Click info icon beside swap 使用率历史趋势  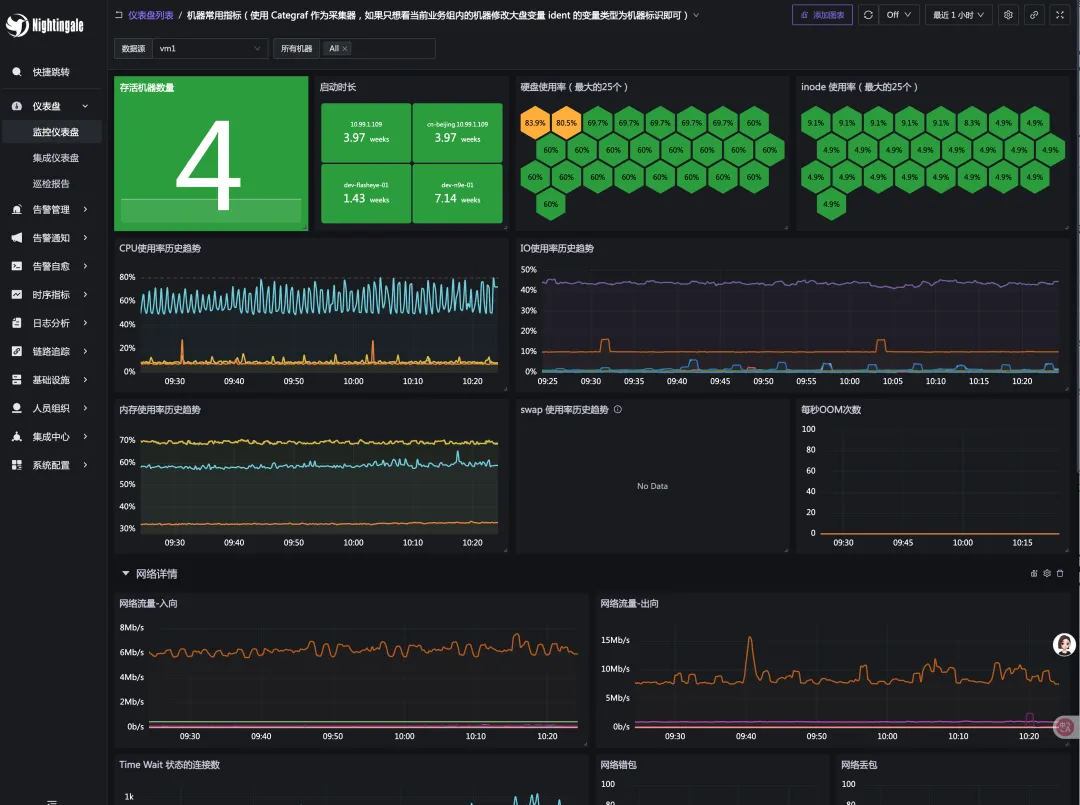tap(617, 410)
